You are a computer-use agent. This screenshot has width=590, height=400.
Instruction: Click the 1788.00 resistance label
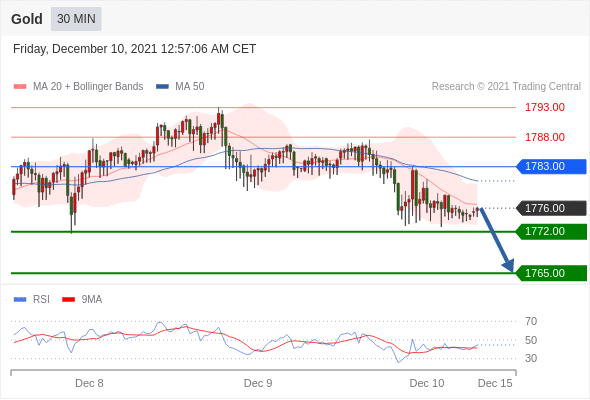coord(545,137)
